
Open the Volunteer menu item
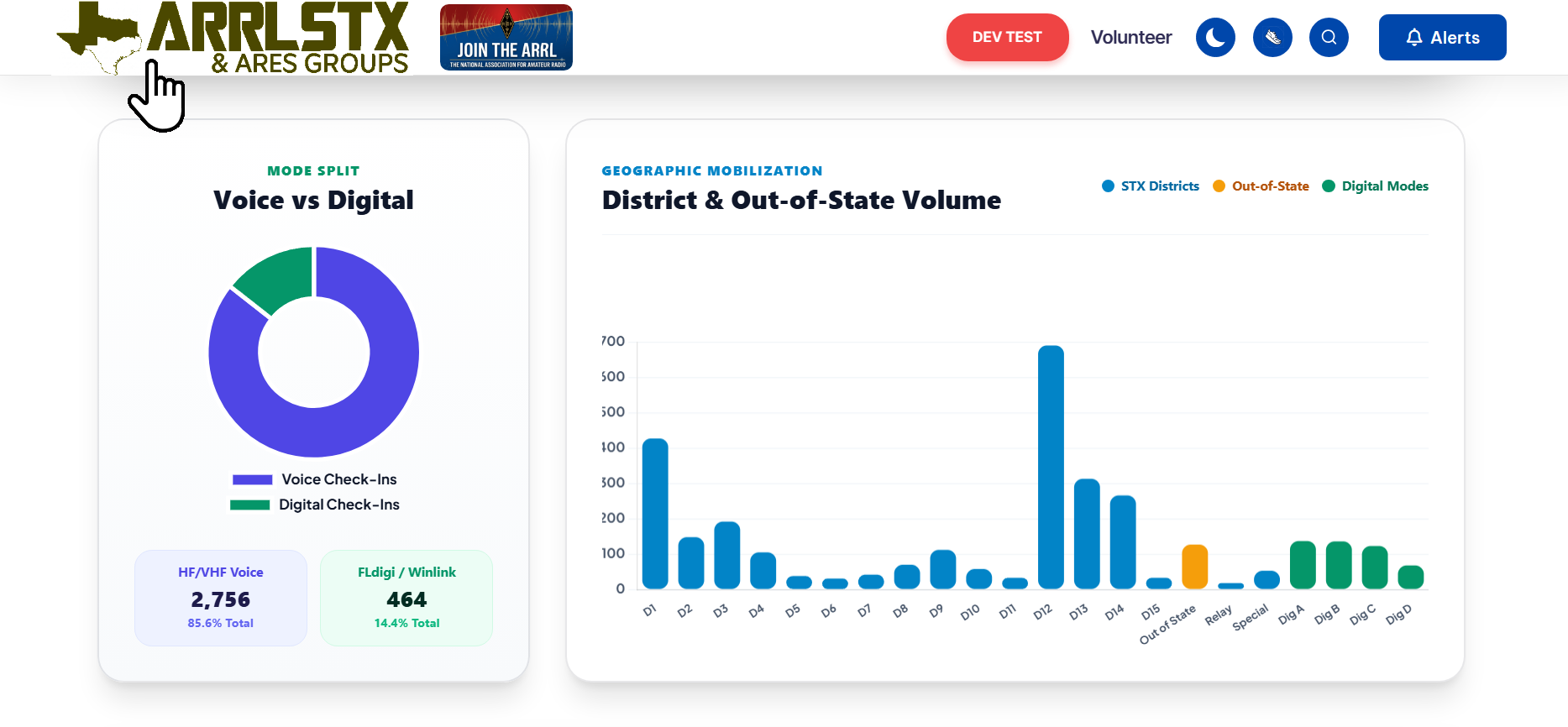pos(1130,38)
